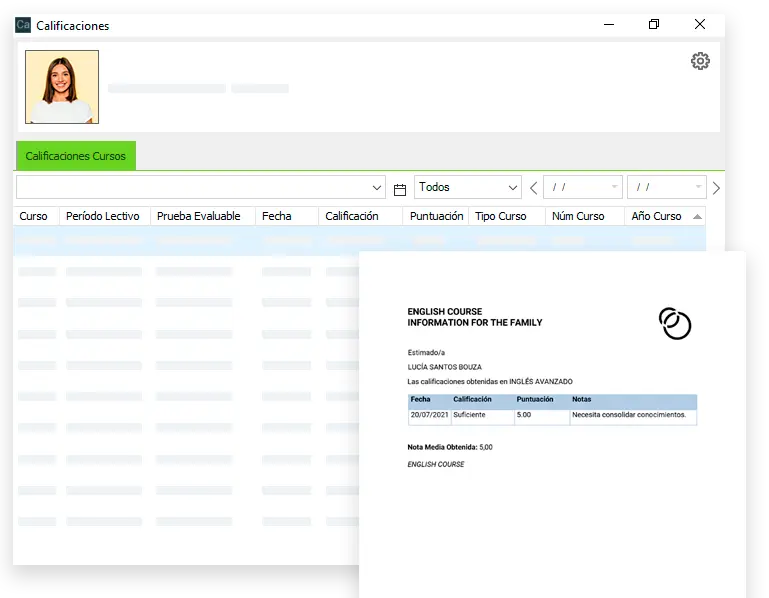Click the student profile photo
The width and height of the screenshot is (769, 598).
62,87
